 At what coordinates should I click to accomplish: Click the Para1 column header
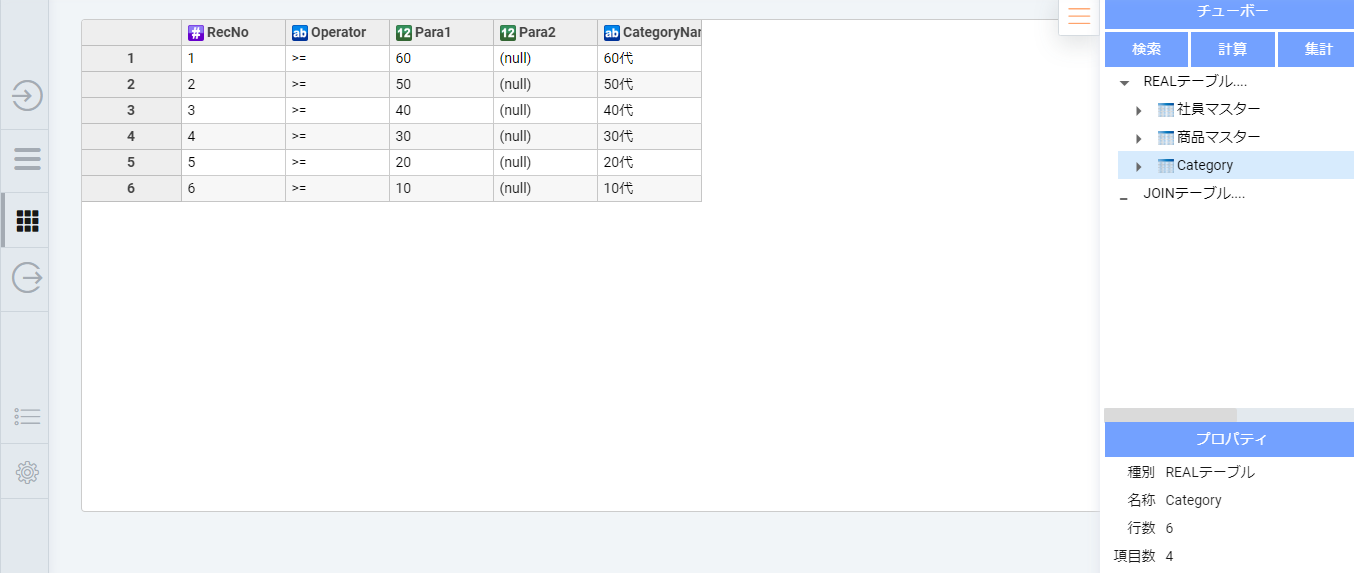click(x=441, y=33)
